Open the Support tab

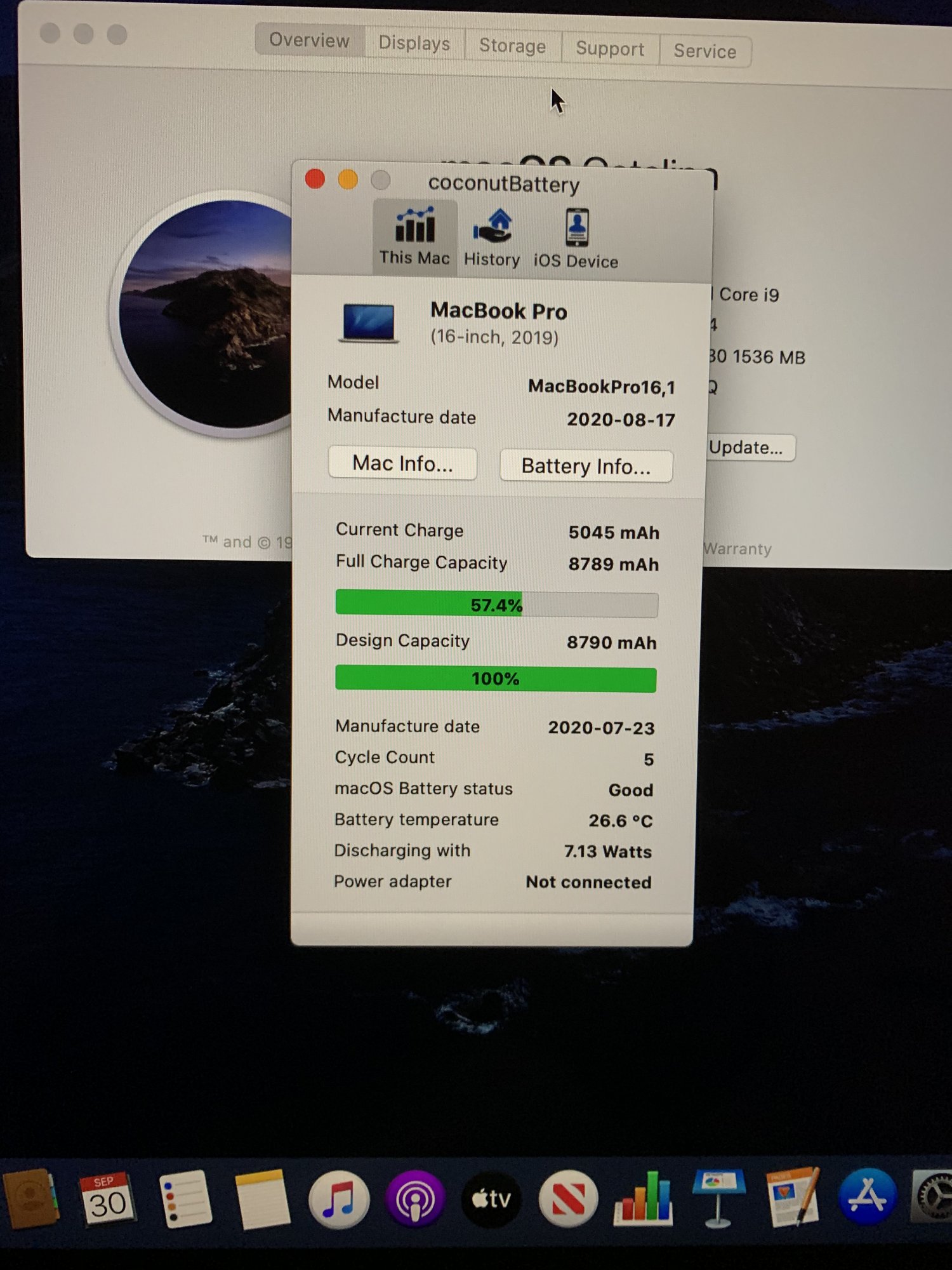(x=610, y=49)
